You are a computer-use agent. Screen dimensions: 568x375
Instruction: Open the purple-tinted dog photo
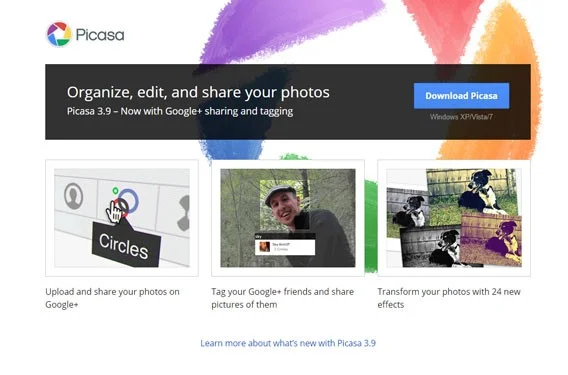[x=491, y=239]
